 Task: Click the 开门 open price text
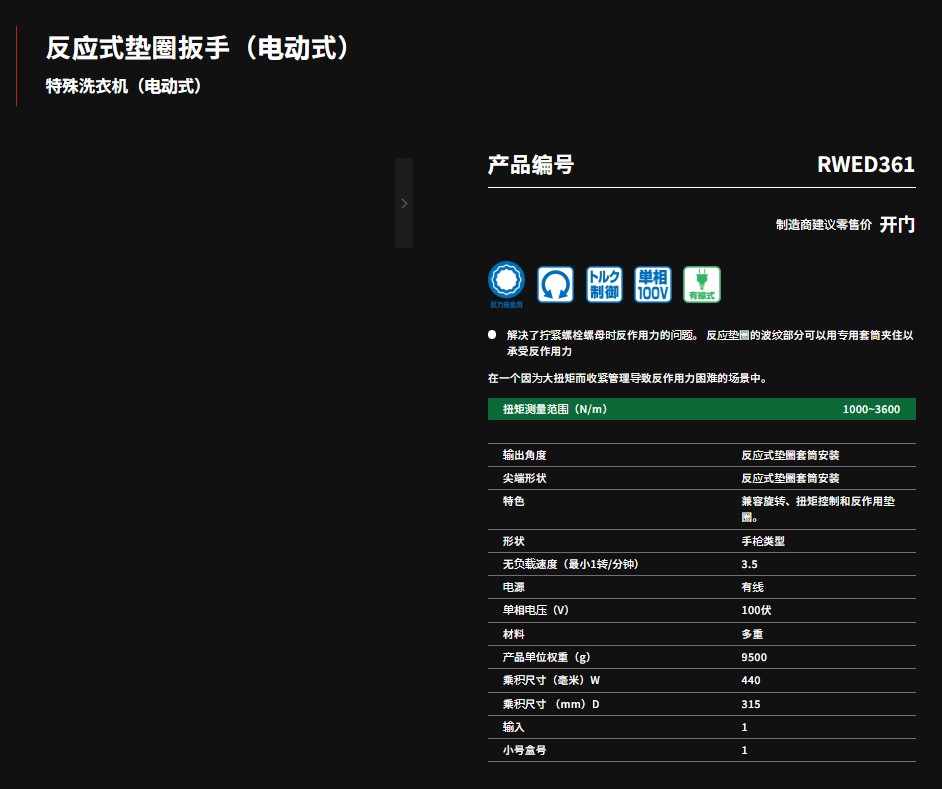coord(897,225)
